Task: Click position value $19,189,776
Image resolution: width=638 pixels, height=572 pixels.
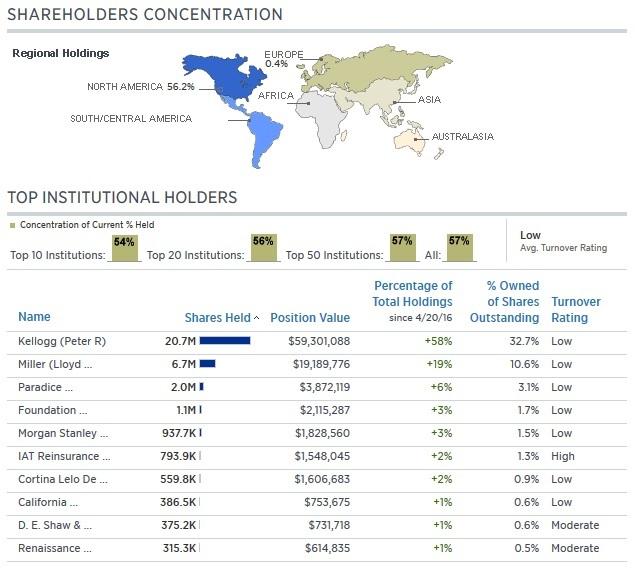Action: [x=321, y=364]
